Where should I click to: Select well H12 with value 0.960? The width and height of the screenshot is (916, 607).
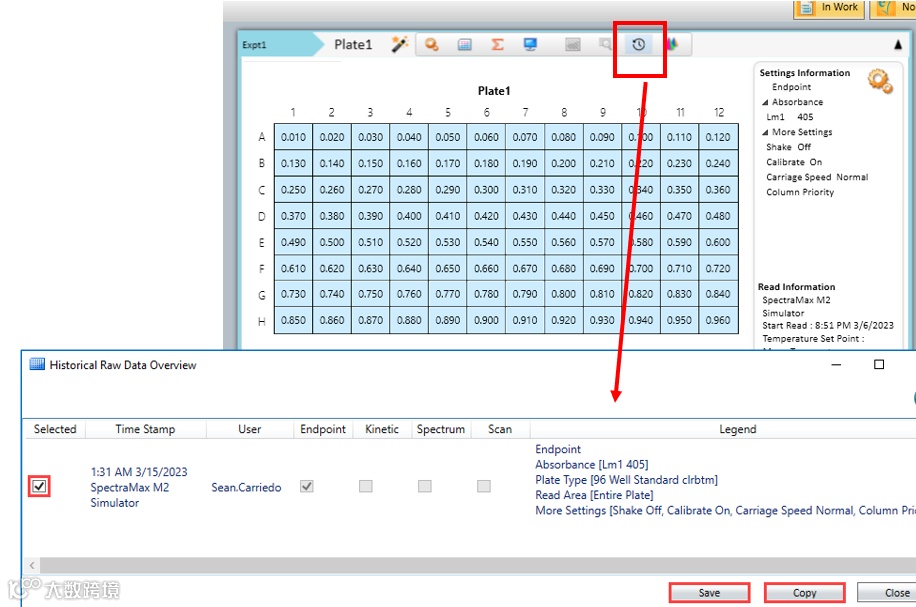718,320
